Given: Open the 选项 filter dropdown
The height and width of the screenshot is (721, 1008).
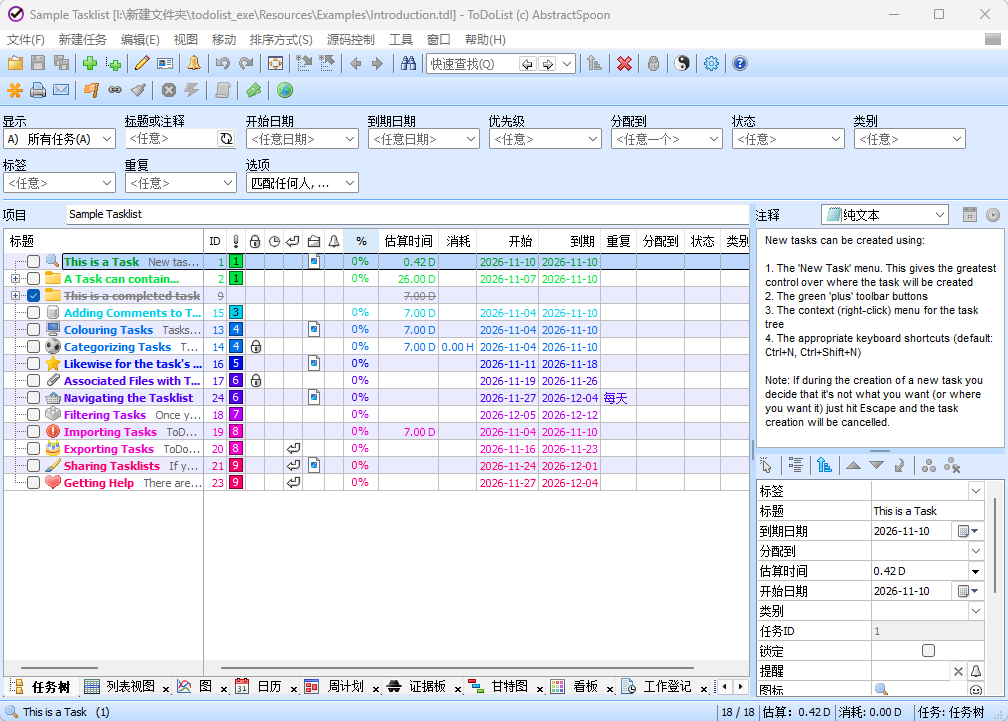Looking at the screenshot, I should tap(302, 183).
